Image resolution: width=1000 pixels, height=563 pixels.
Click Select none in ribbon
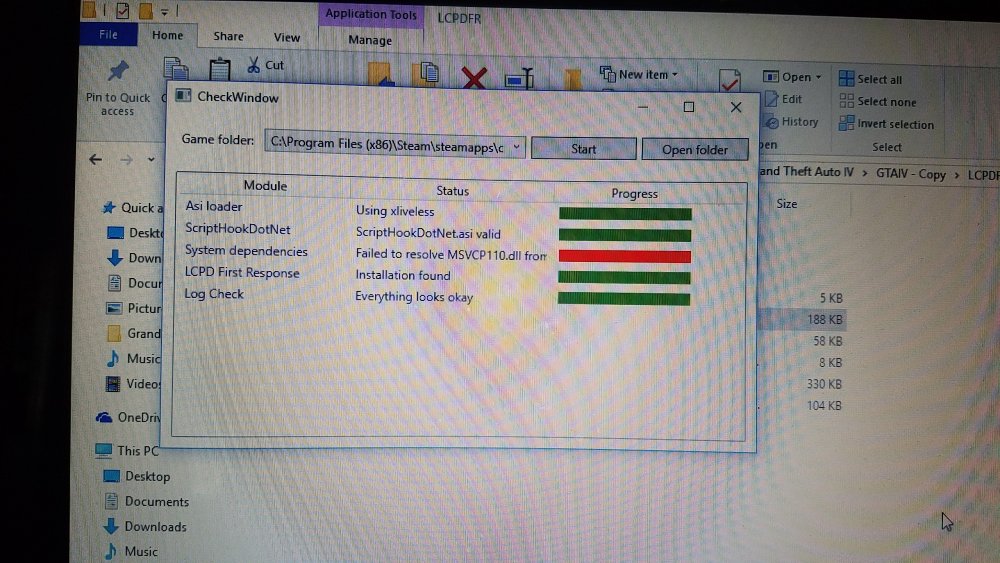878,101
